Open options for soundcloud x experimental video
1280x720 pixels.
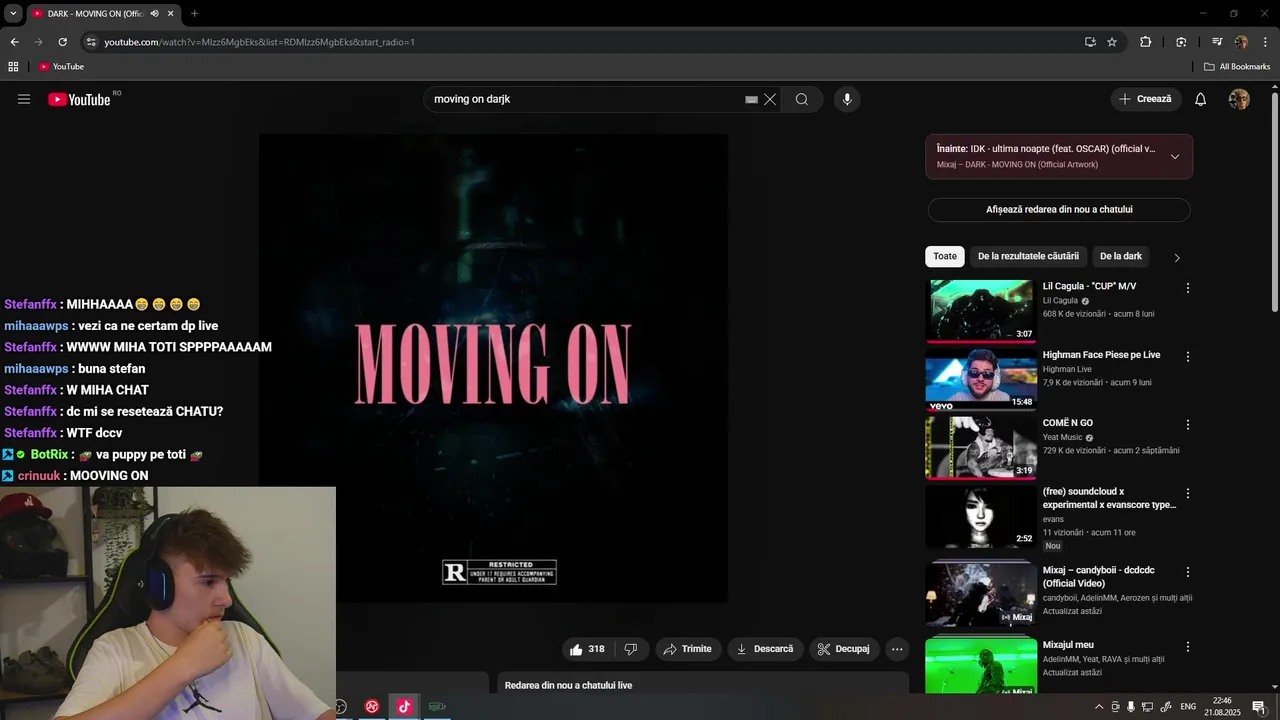(x=1188, y=494)
